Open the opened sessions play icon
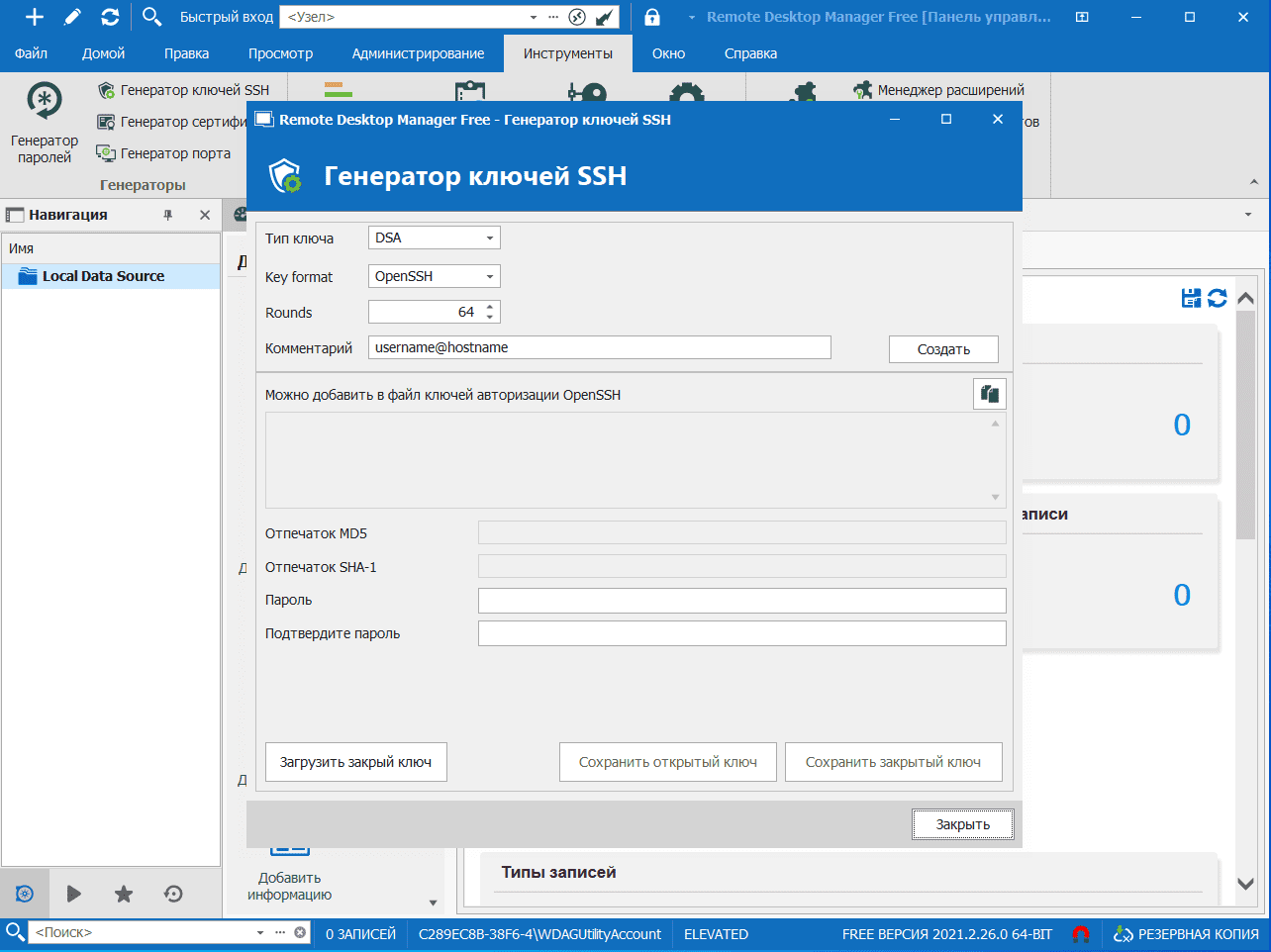The height and width of the screenshot is (952, 1271). point(74,894)
